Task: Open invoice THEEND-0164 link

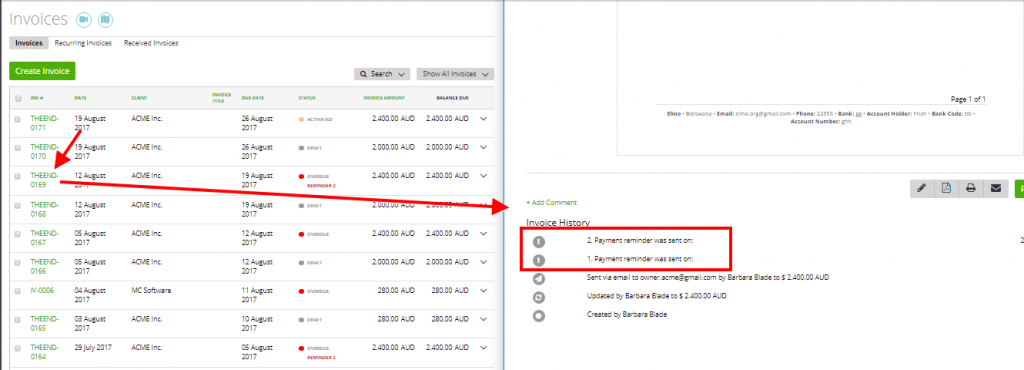Action: [x=44, y=352]
